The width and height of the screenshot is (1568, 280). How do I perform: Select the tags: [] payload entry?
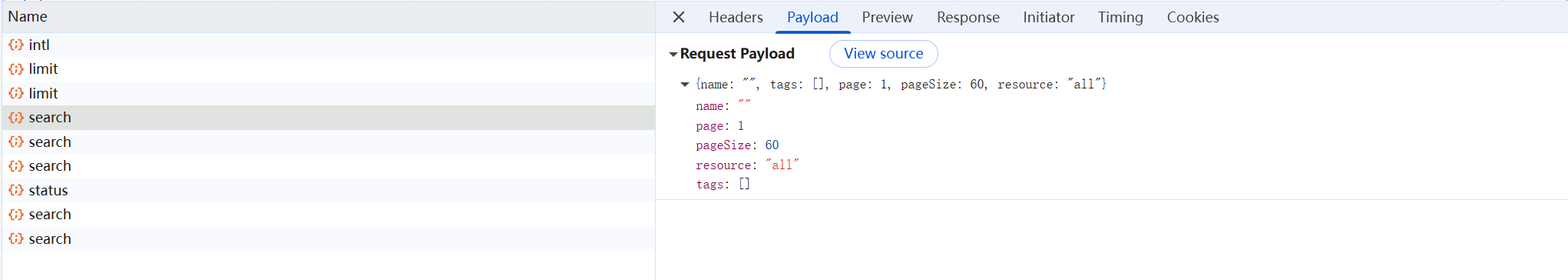723,184
